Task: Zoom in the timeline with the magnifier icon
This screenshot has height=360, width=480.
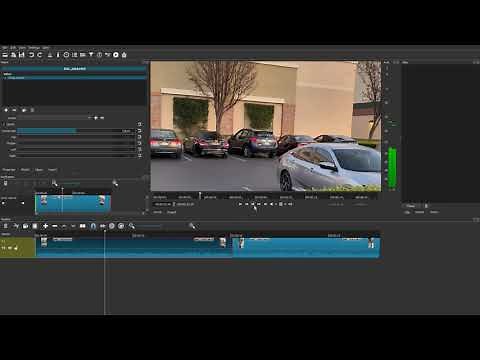Action: click(192, 226)
